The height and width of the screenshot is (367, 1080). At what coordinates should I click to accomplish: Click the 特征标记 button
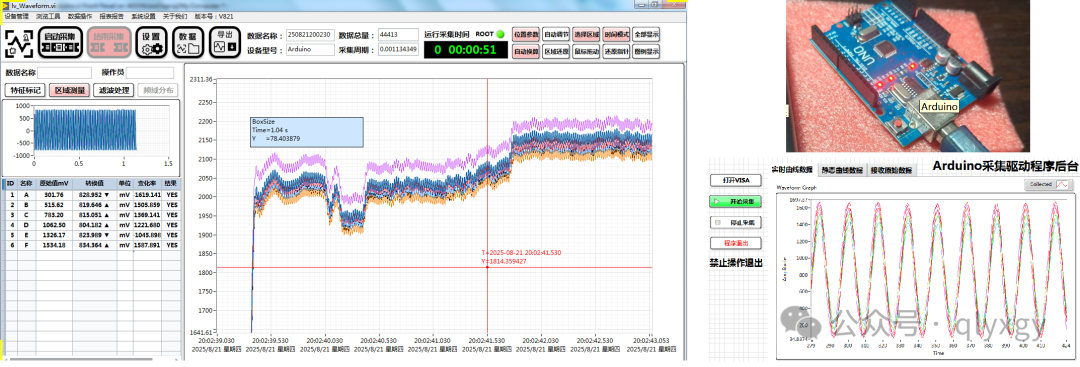[24, 90]
